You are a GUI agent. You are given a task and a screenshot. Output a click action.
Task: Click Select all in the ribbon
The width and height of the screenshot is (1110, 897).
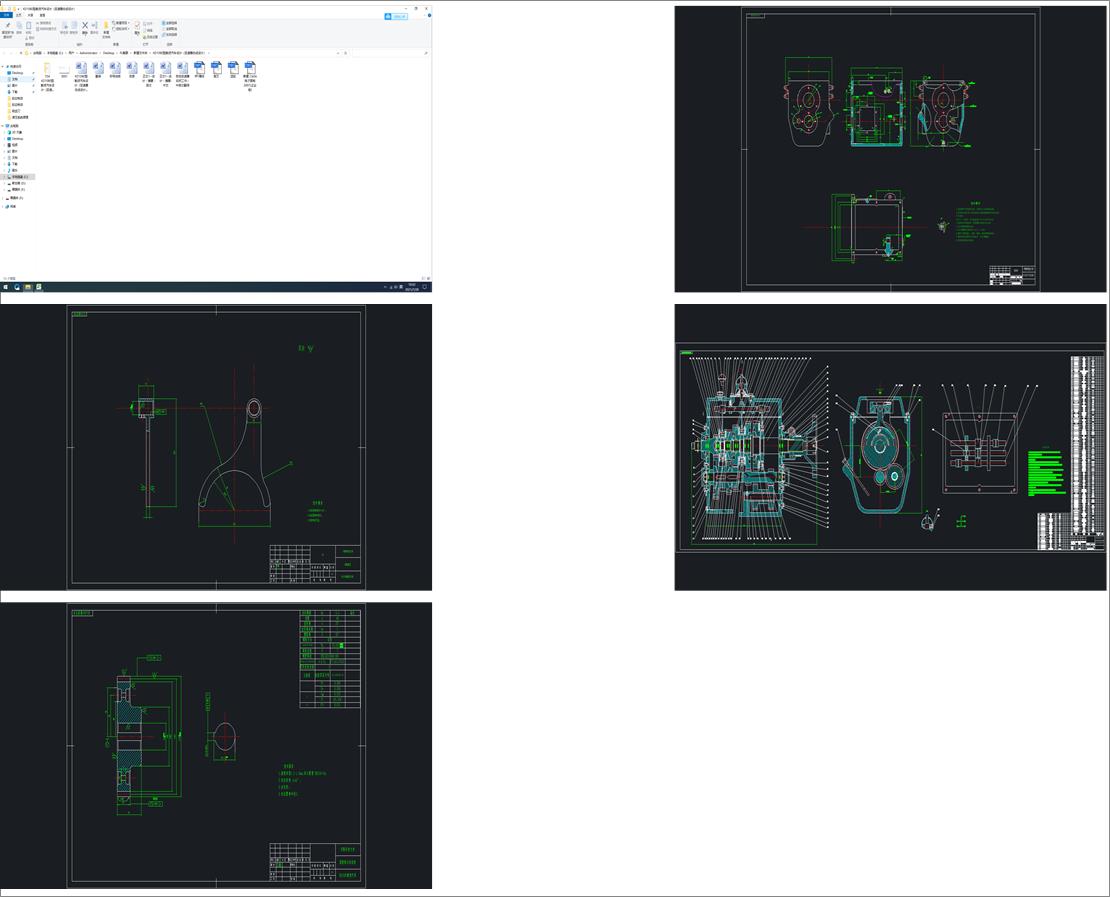(x=169, y=23)
